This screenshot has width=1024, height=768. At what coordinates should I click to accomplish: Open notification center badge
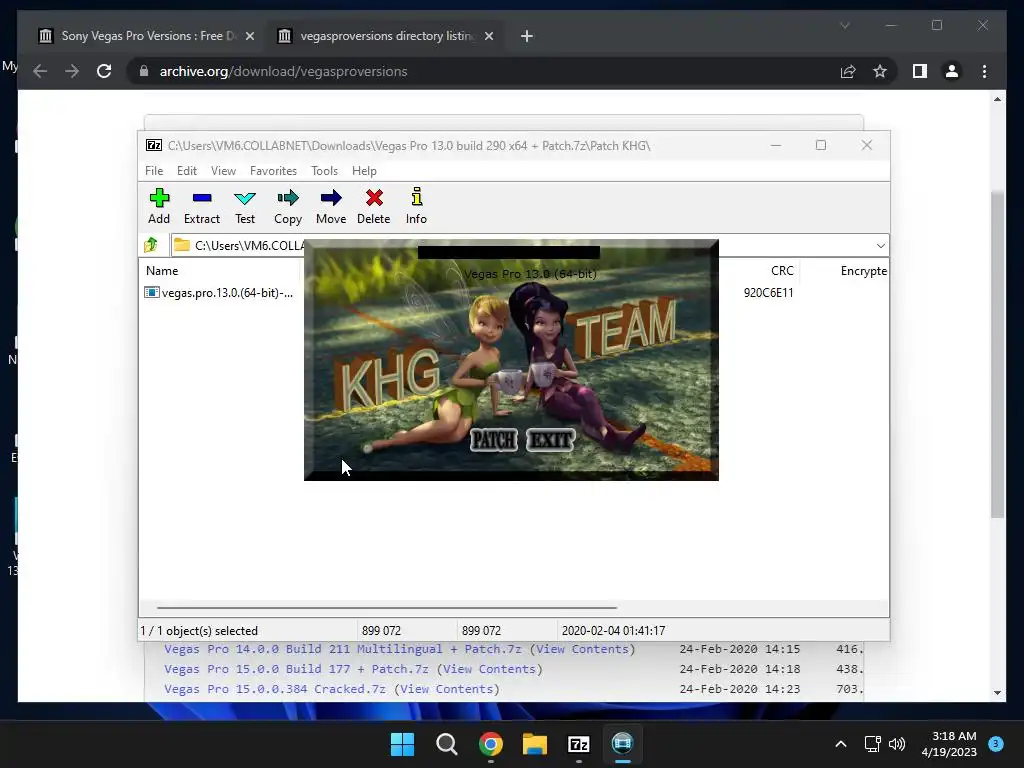995,744
